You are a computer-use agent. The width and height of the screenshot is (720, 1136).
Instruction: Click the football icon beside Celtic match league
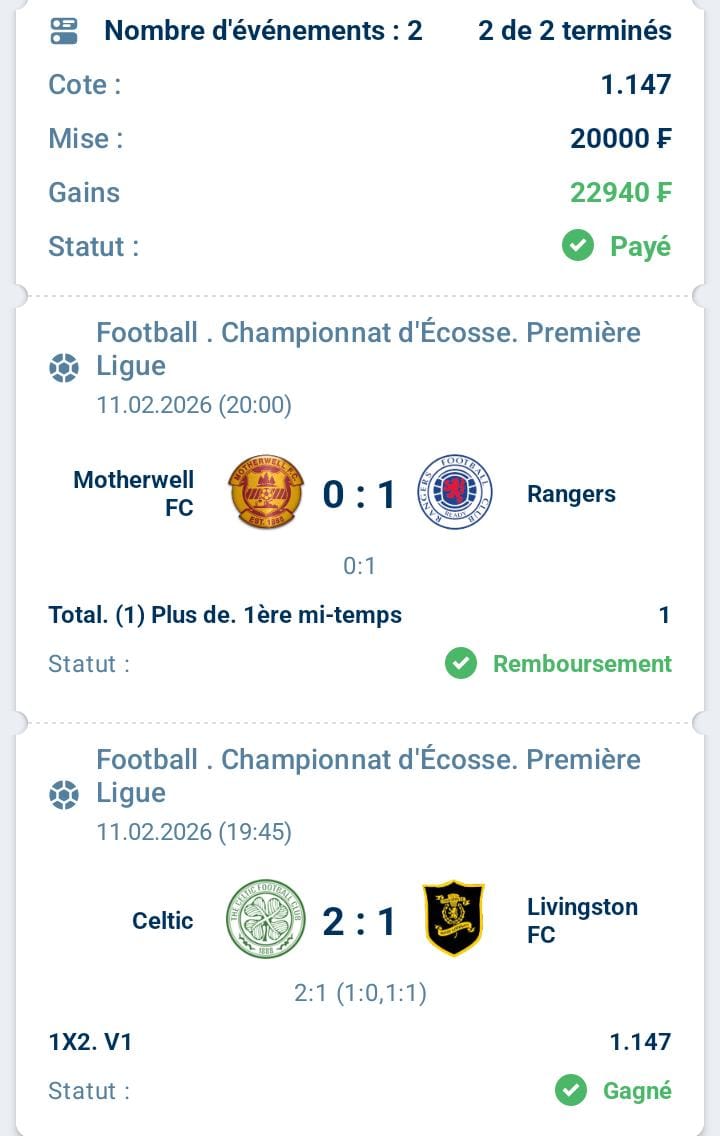tap(64, 796)
